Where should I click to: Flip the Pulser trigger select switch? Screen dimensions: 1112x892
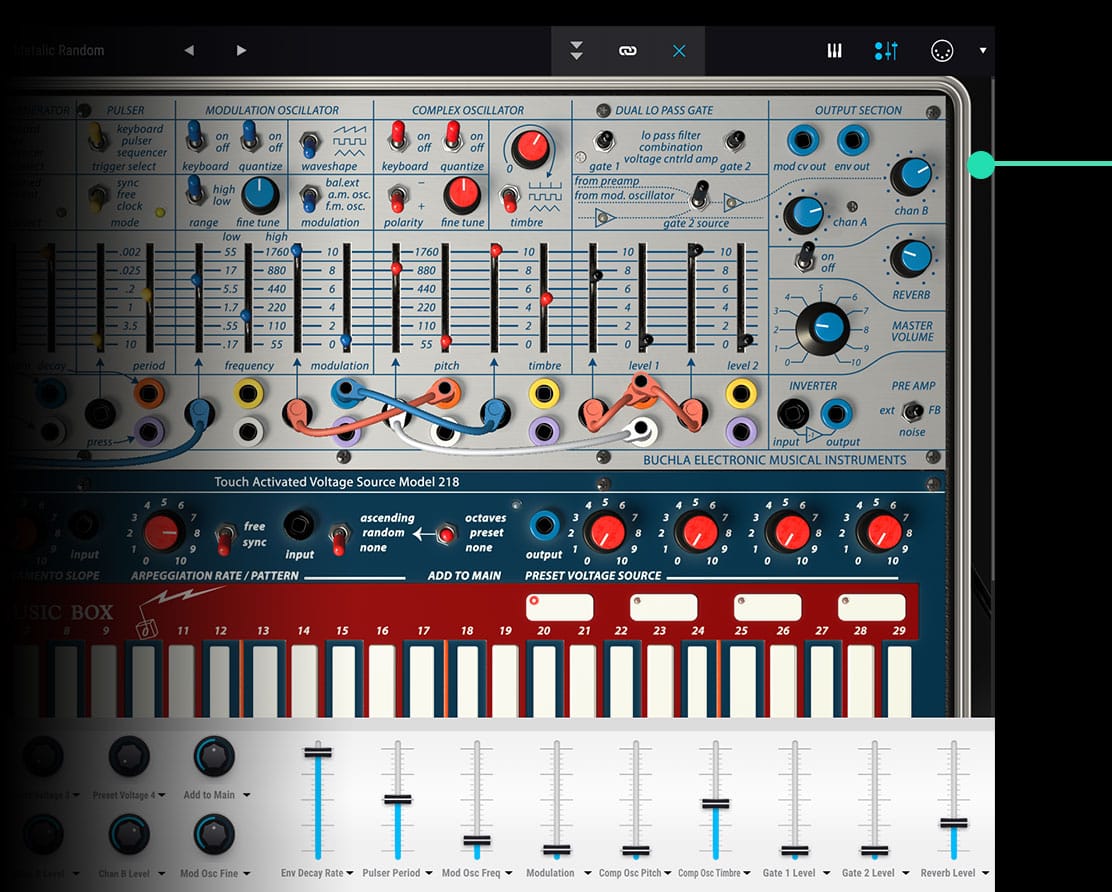coord(96,137)
